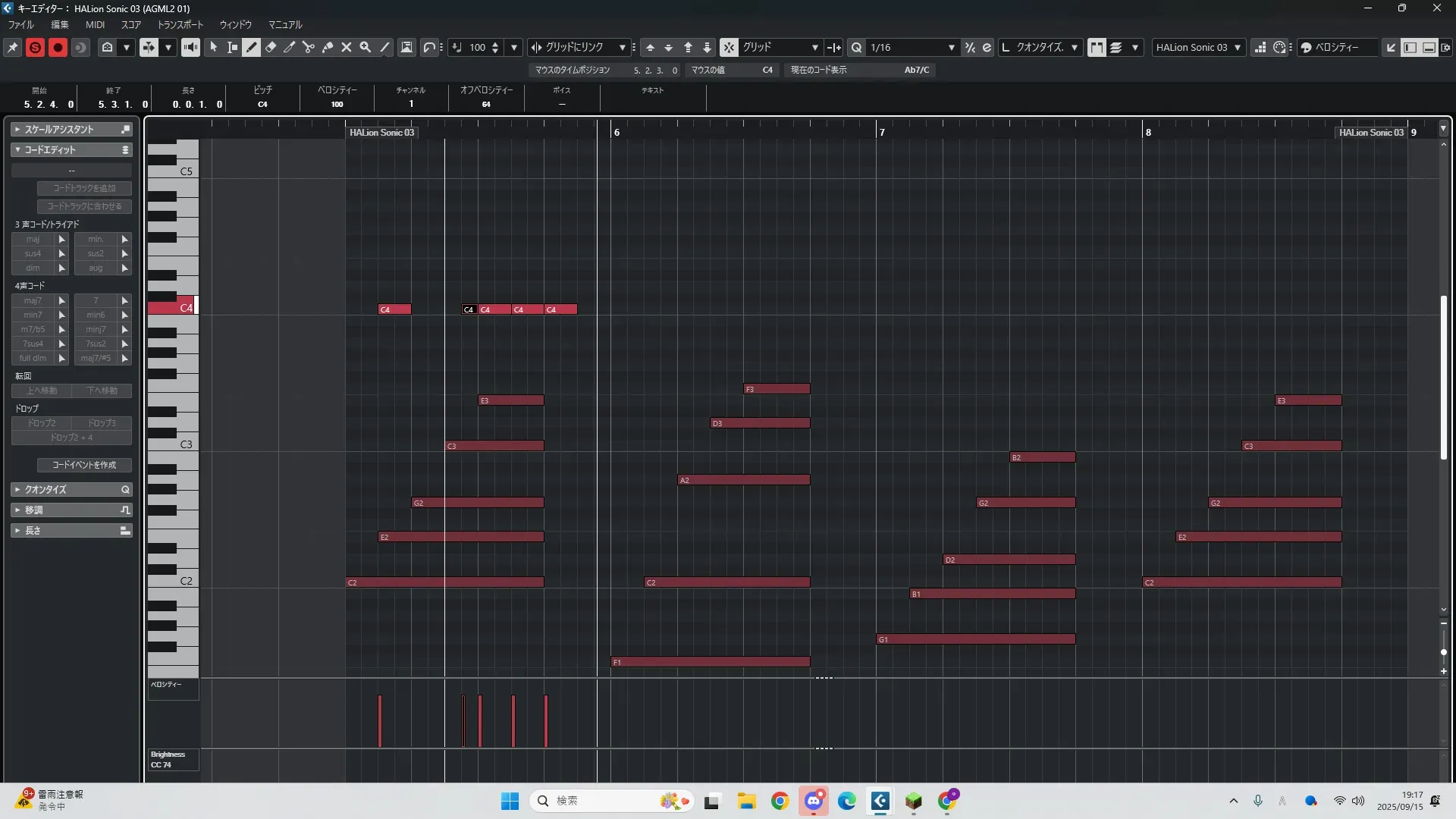Select the Draw pencil tool

[x=252, y=47]
